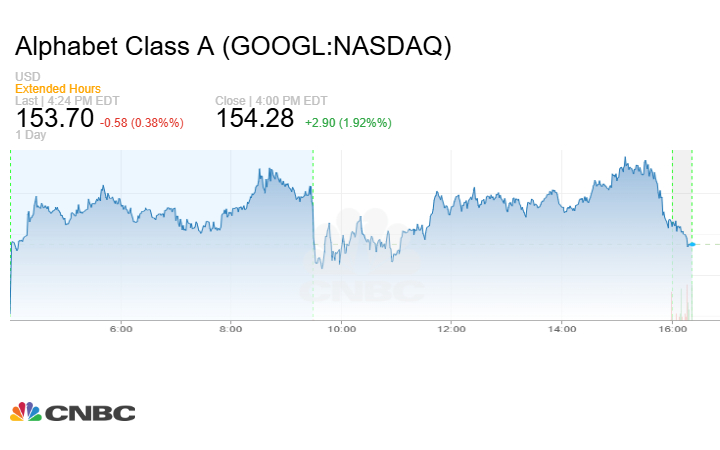Click the 14:00 time axis label
The width and height of the screenshot is (720, 450).
coord(562,328)
